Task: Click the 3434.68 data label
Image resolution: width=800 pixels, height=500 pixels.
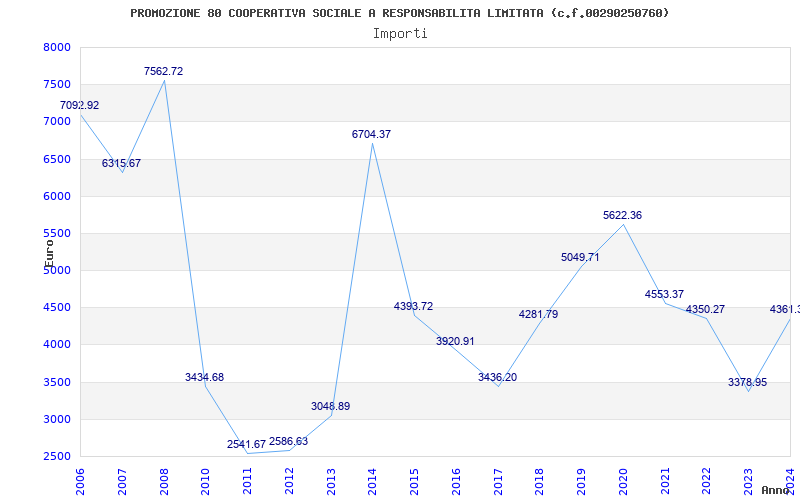Action: click(x=205, y=377)
